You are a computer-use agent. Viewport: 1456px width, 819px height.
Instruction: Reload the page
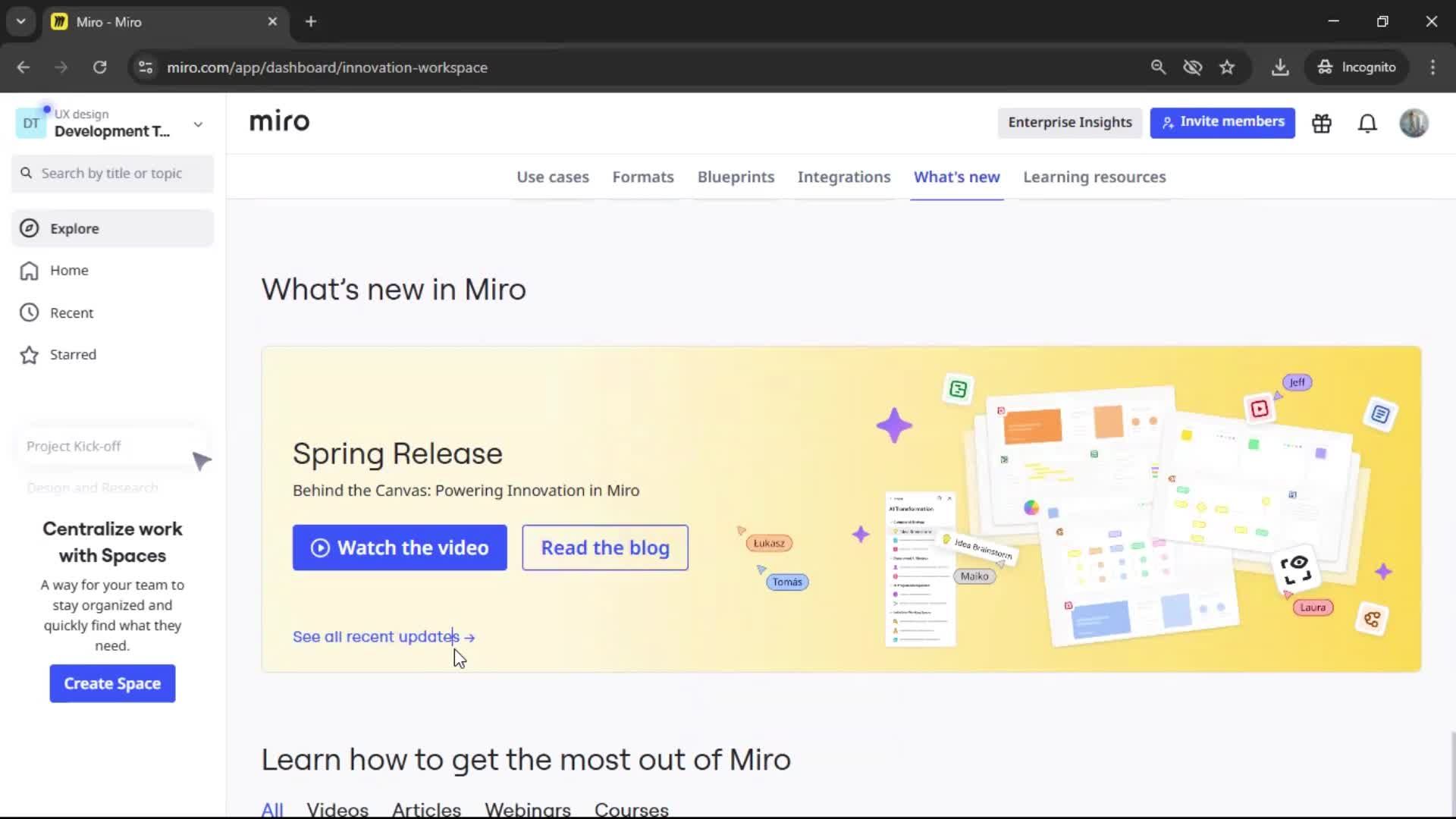(100, 67)
